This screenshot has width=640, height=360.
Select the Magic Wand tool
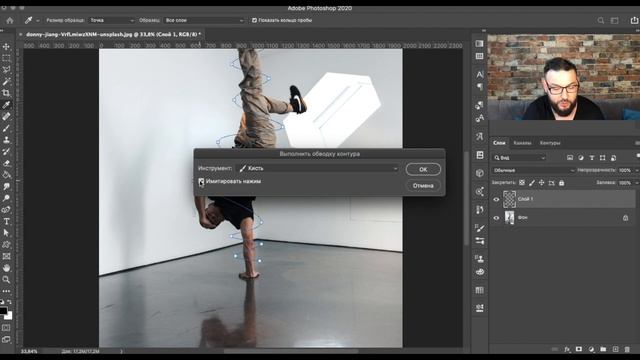(x=6, y=82)
